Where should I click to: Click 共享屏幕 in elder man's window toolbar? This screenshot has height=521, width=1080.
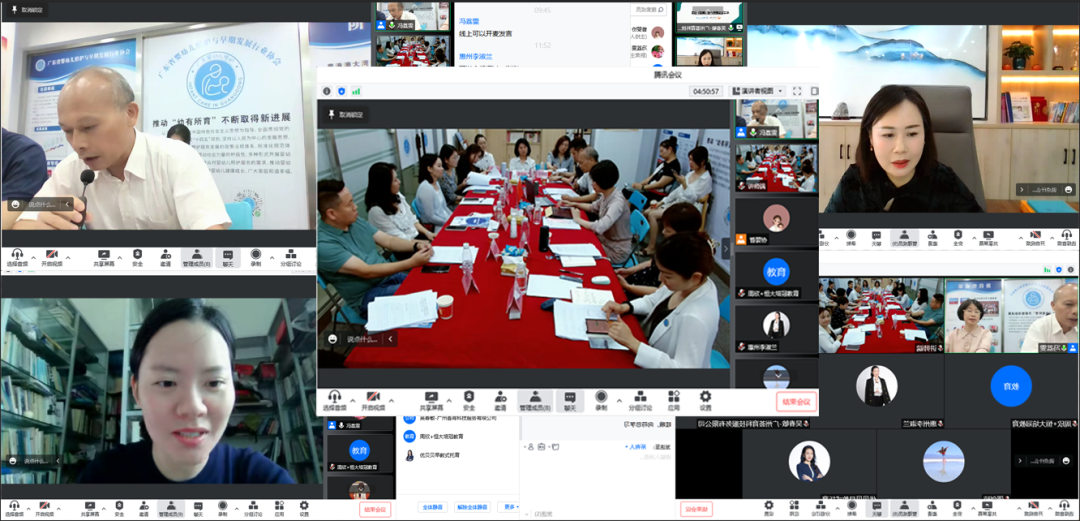click(x=104, y=258)
